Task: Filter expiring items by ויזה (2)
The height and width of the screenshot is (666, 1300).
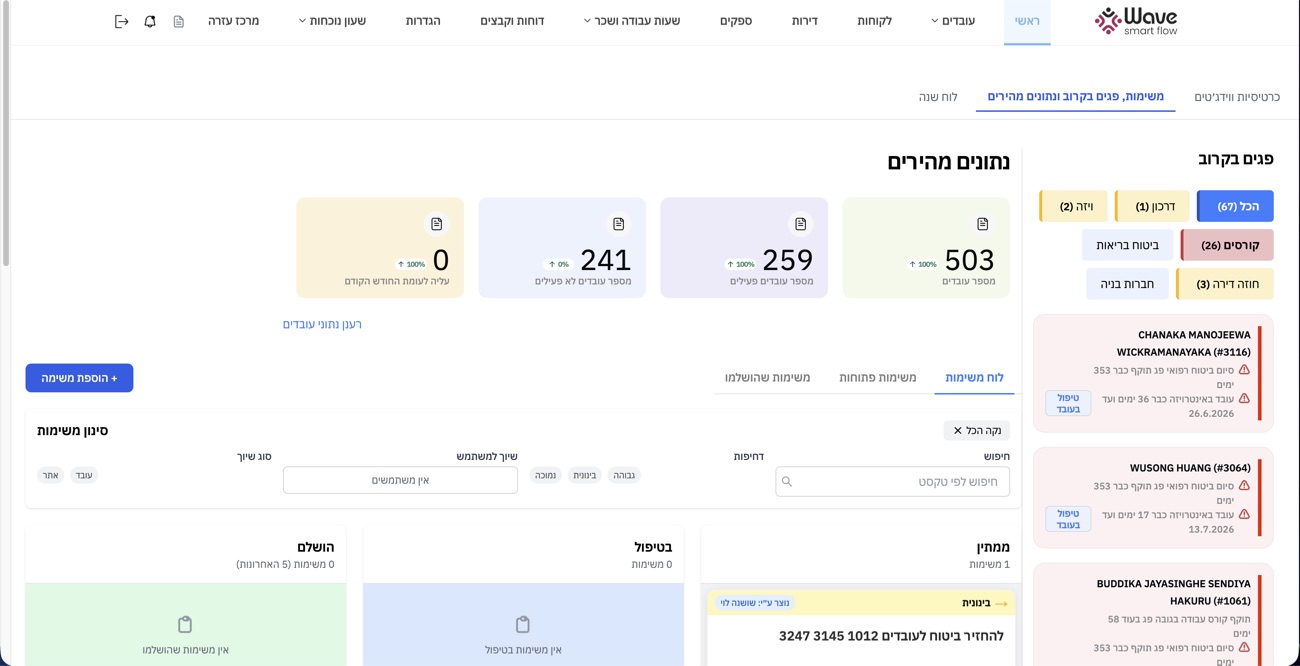Action: click(x=1073, y=206)
